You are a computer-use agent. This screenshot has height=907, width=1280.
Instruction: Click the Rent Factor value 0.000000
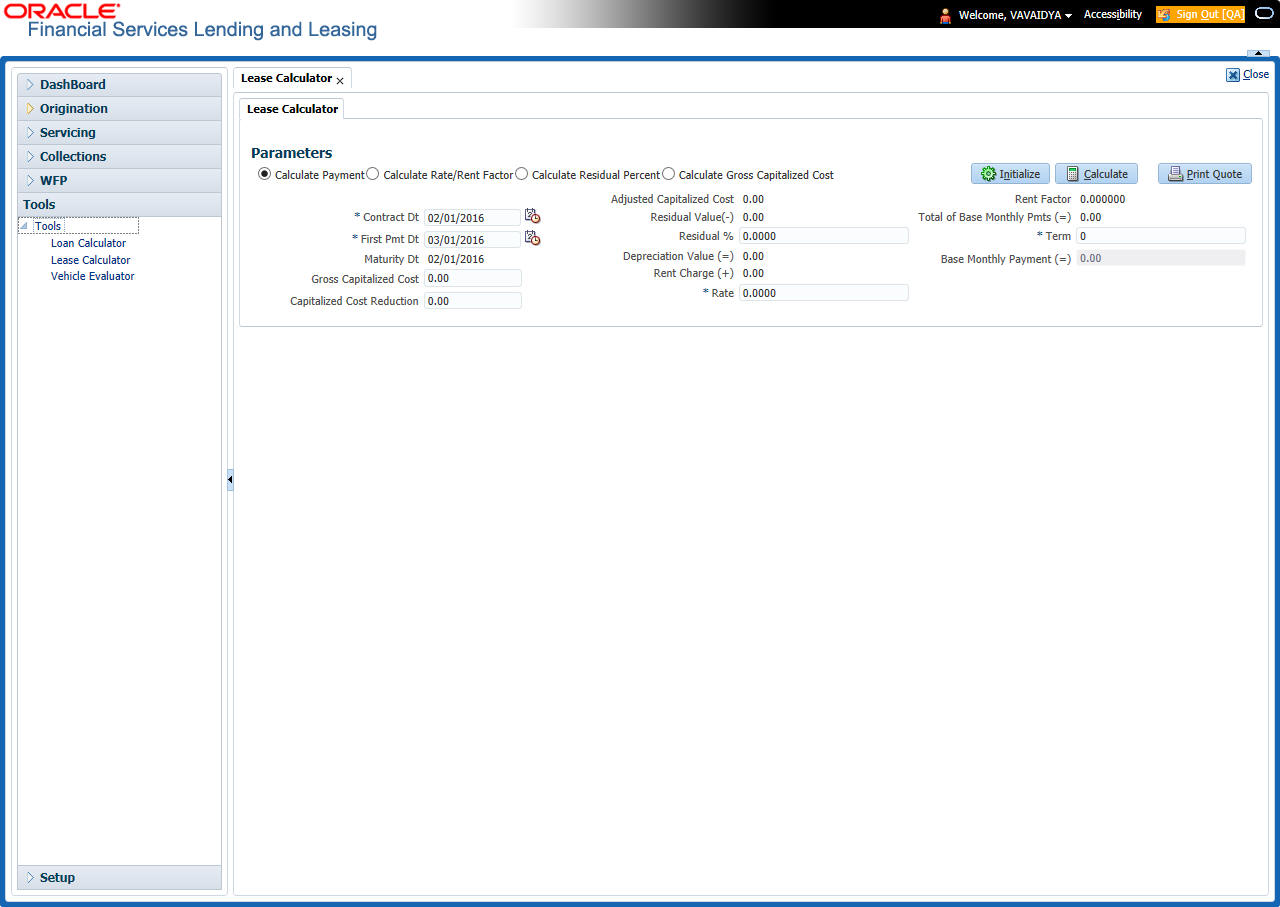coord(1103,199)
